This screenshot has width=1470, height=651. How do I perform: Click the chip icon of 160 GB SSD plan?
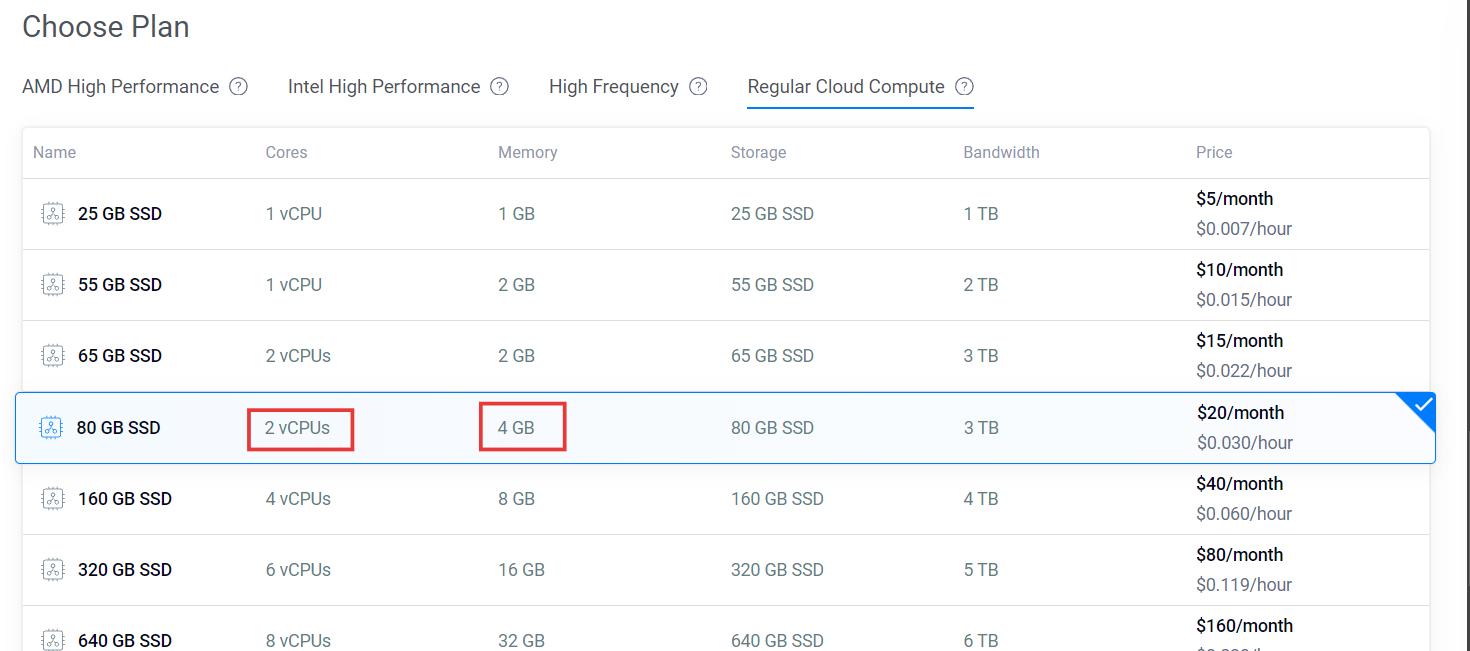click(x=52, y=498)
